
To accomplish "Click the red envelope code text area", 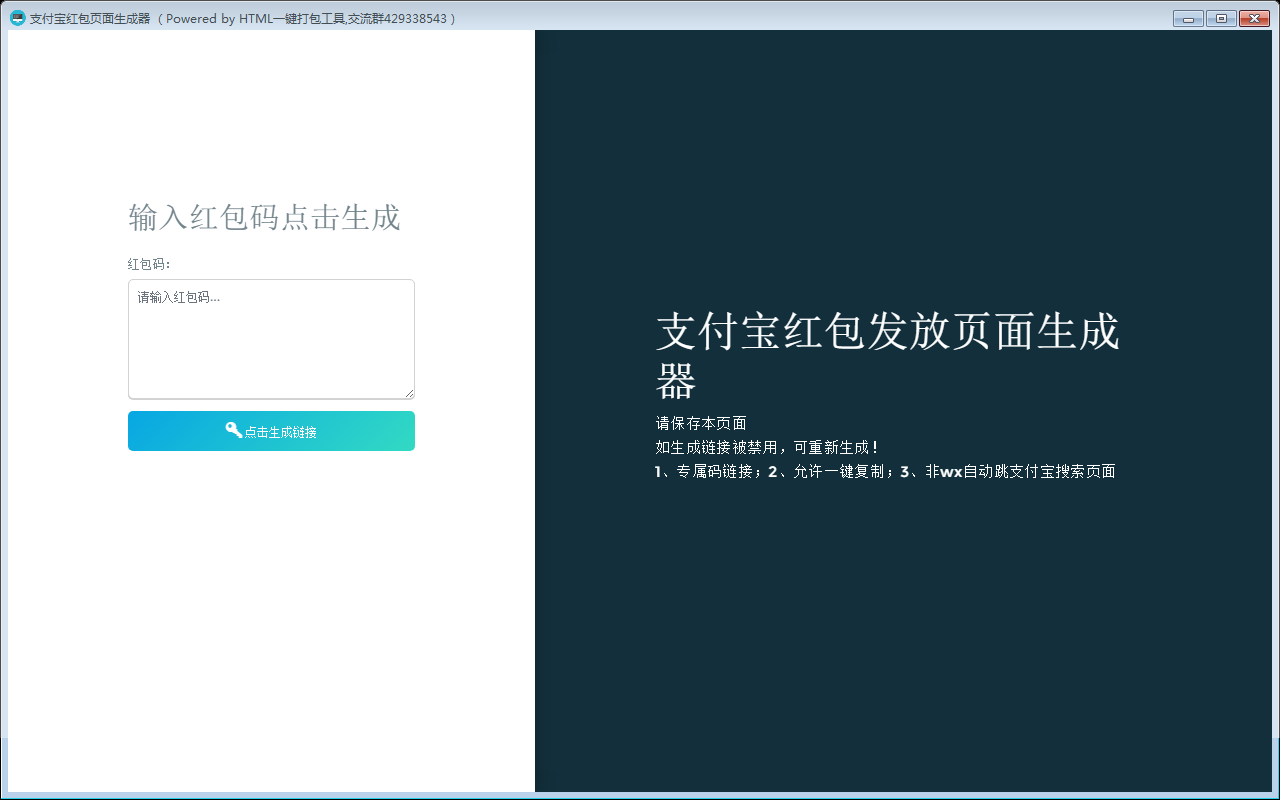I will click(271, 339).
